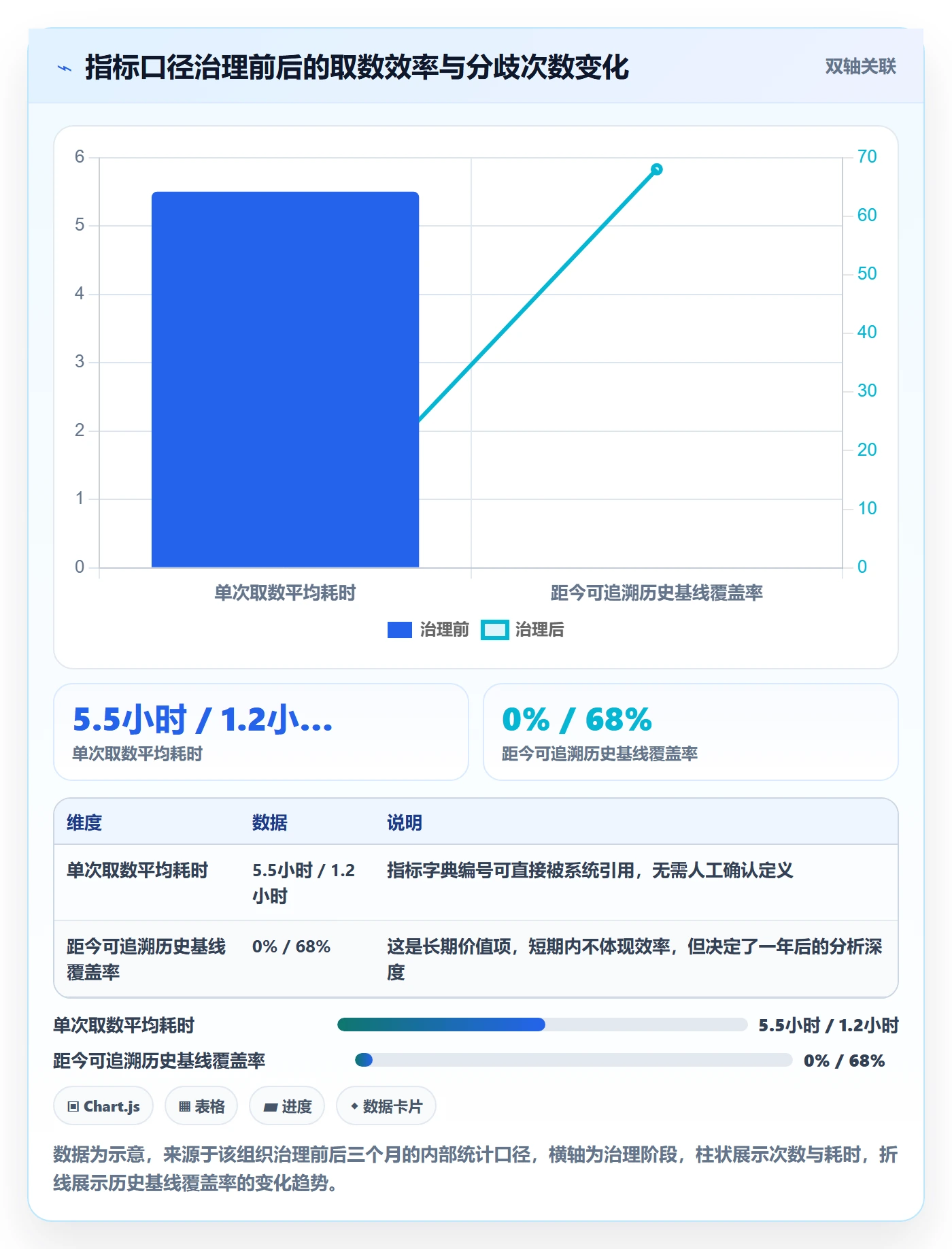
Task: Click the 表格 tag
Action: pos(201,1106)
